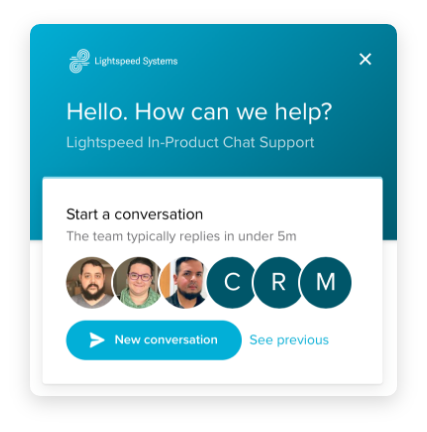Close the chat support widget
The width and height of the screenshot is (427, 432).
click(x=365, y=59)
